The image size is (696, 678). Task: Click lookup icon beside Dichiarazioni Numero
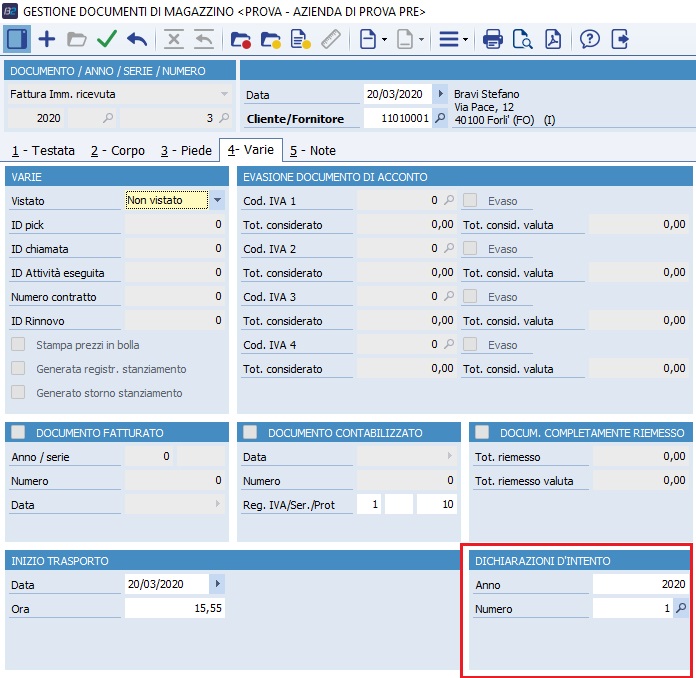click(x=681, y=608)
